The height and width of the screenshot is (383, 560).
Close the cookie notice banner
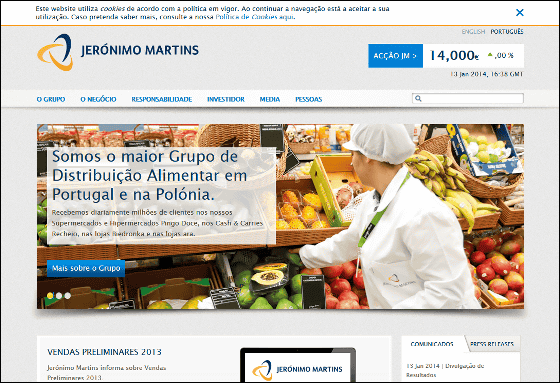(520, 13)
